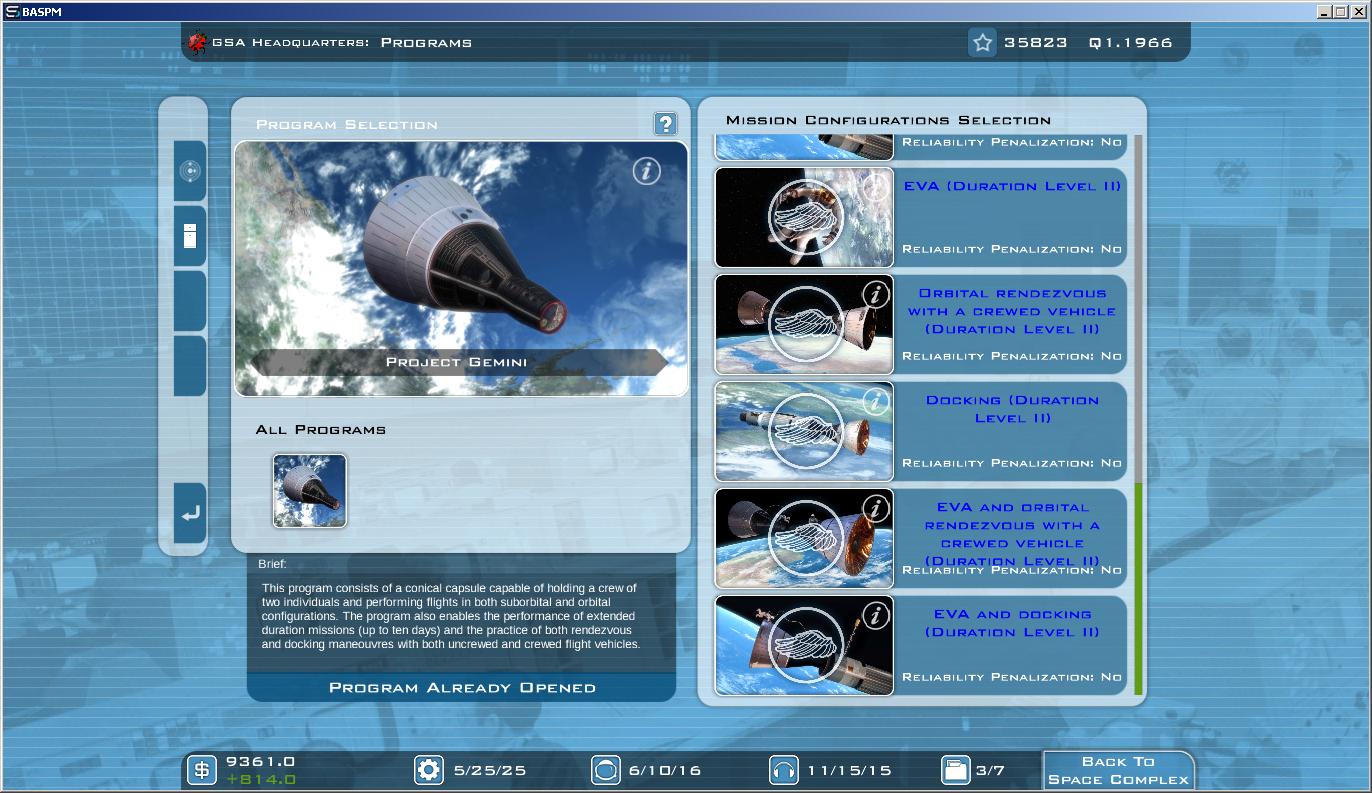Open the info icon on the EVA and orbital rendezvous card

point(876,508)
